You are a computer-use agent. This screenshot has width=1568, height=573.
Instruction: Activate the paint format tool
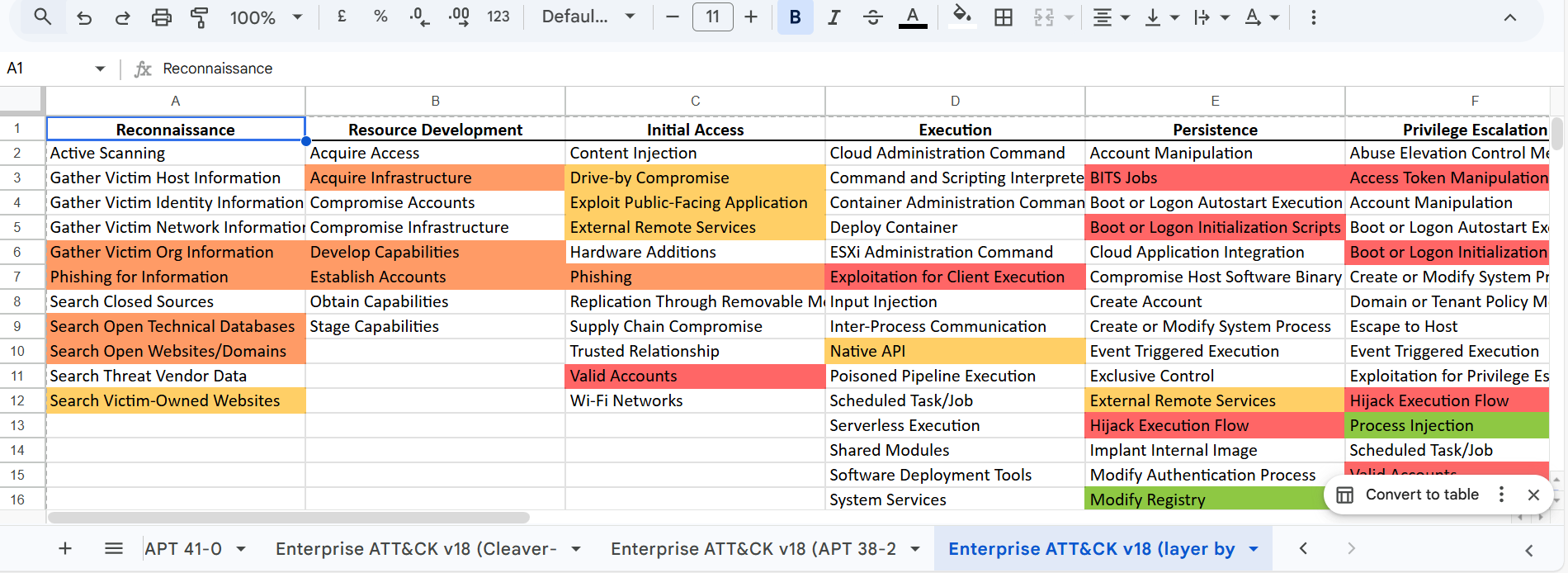click(199, 17)
